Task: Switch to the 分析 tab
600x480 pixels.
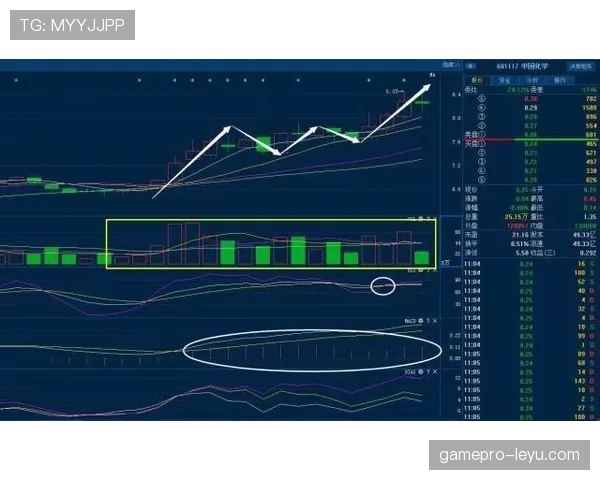Action: [532, 80]
